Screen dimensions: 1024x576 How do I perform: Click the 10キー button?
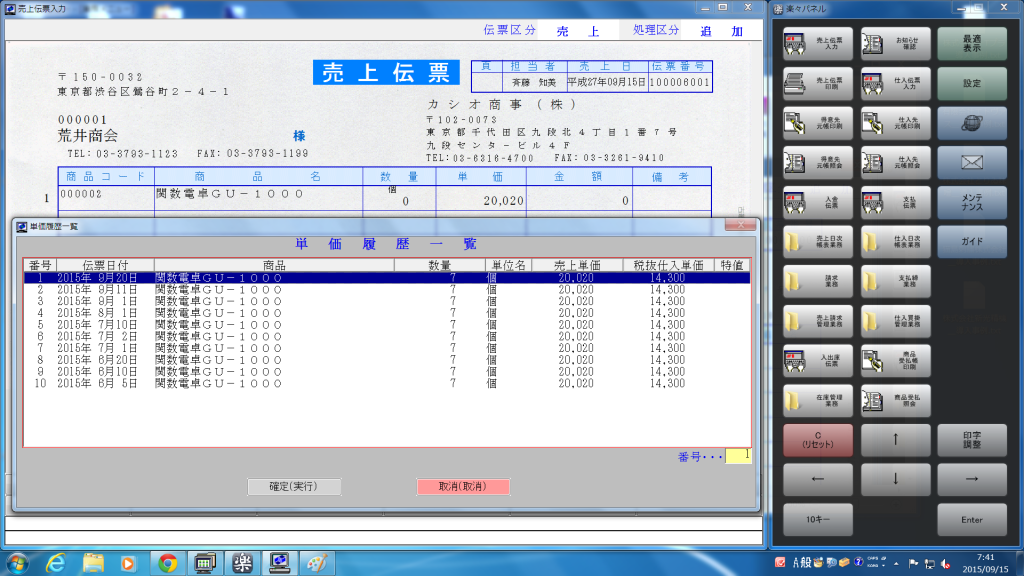tap(818, 520)
